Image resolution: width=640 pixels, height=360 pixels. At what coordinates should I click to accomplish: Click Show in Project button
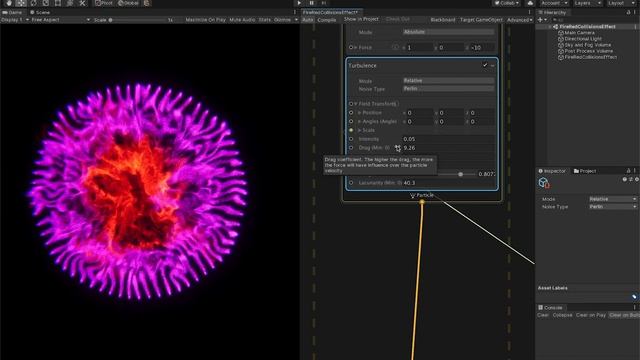click(361, 19)
